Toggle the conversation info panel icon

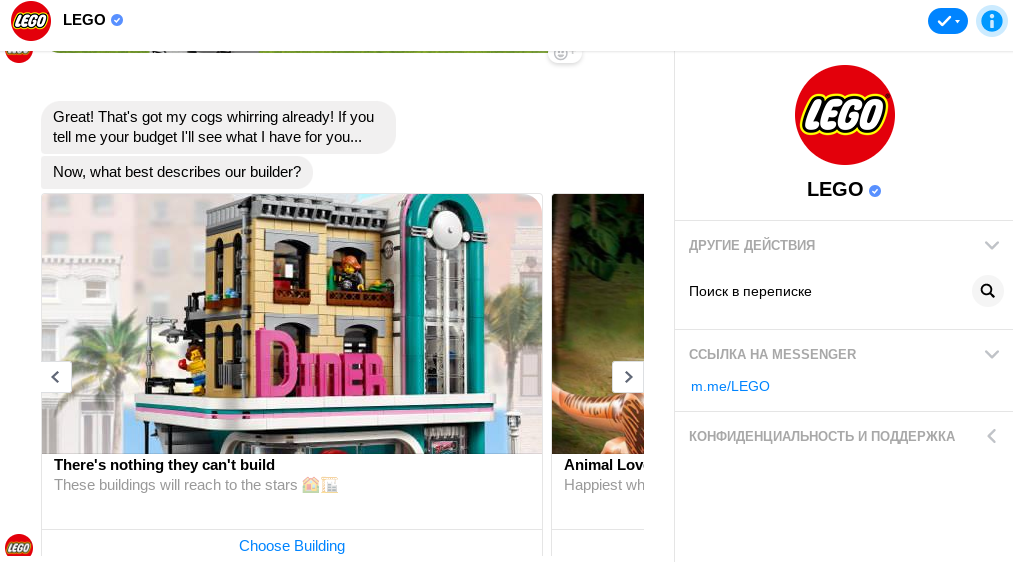point(991,21)
